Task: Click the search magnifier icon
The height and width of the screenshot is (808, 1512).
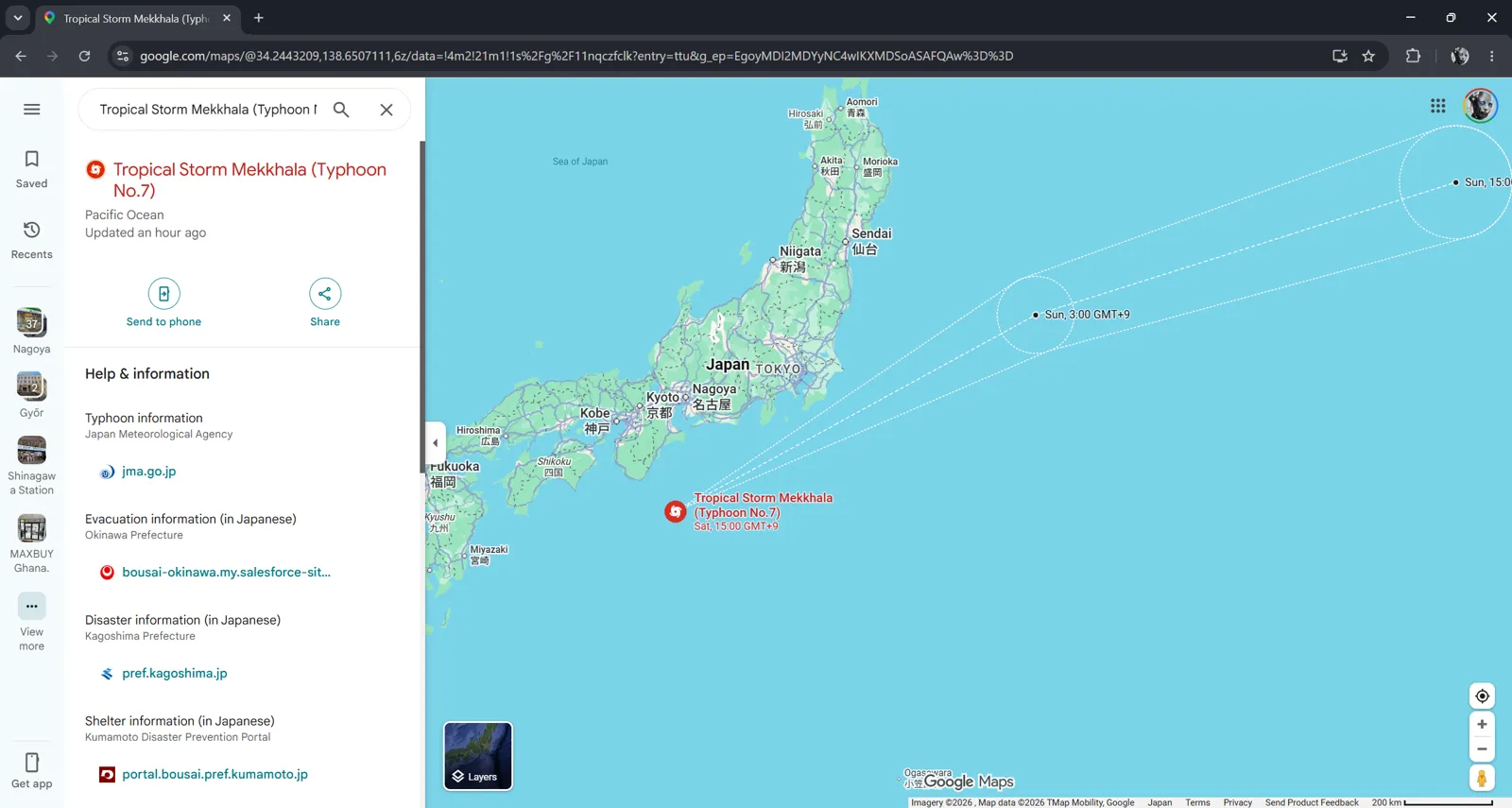Action: coord(341,110)
